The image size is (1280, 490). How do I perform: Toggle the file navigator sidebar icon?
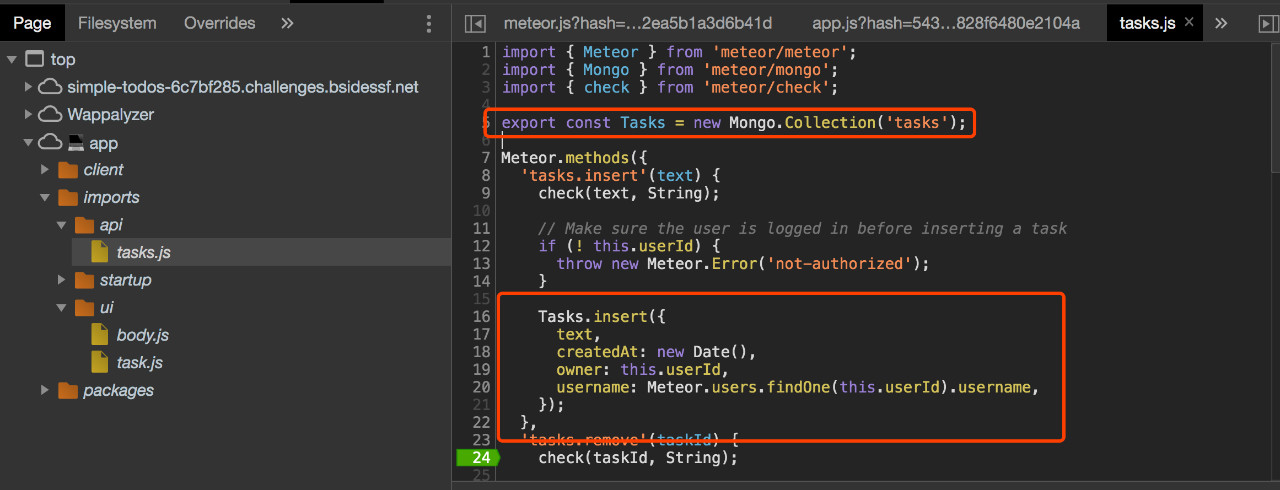point(476,23)
